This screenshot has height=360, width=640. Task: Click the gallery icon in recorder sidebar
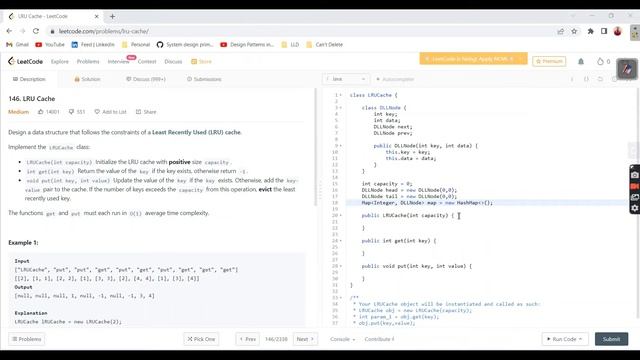click(635, 197)
